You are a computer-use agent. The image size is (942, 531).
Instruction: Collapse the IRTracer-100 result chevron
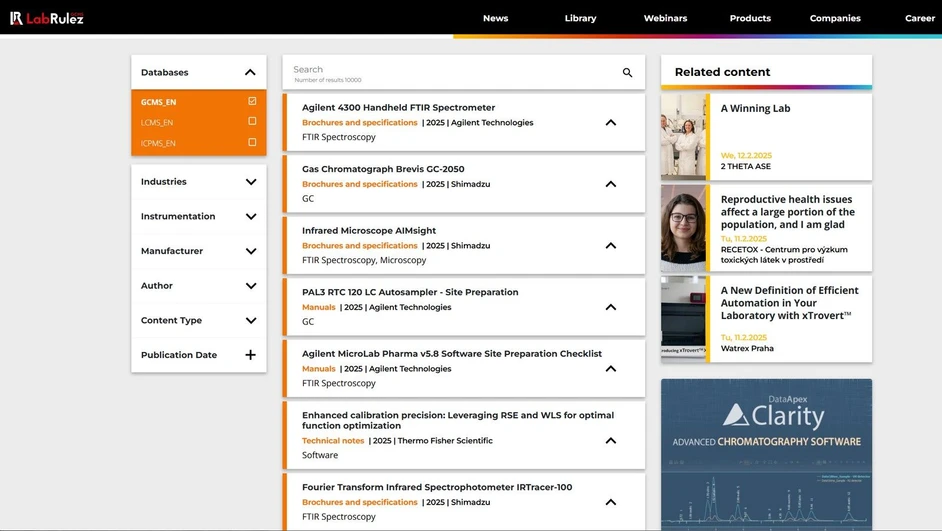coord(611,502)
